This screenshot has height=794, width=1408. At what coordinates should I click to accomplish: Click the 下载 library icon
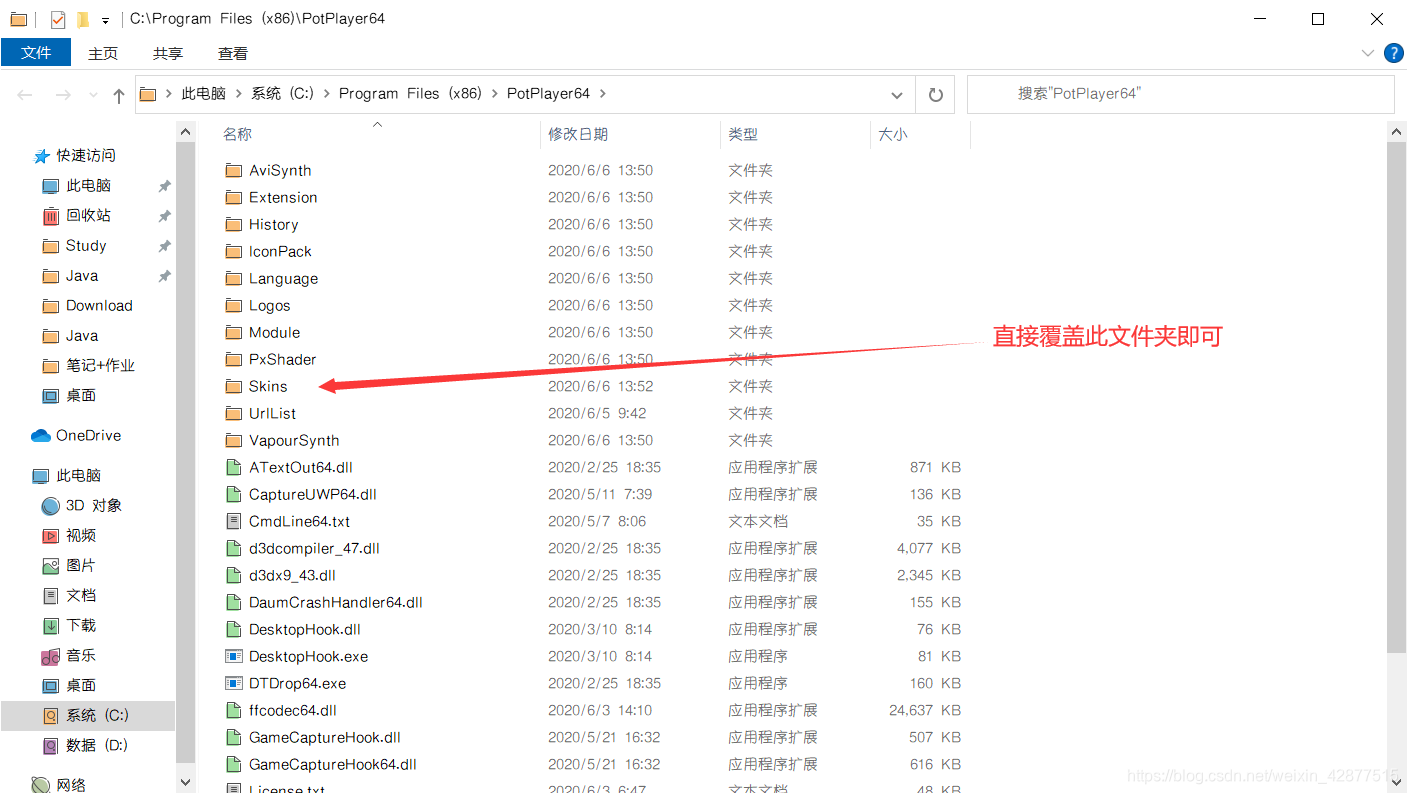(51, 625)
